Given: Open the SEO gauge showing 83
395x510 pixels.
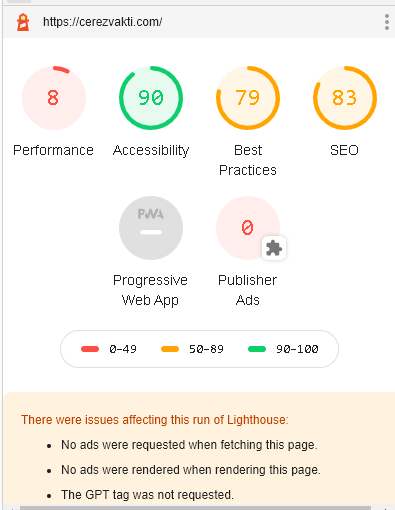Looking at the screenshot, I should point(345,98).
